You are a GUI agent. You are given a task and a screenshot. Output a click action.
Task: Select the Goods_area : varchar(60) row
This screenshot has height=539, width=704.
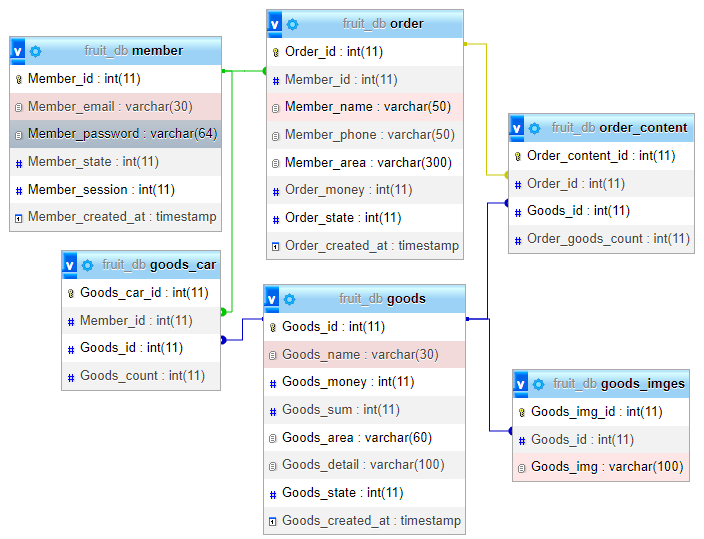coord(364,437)
